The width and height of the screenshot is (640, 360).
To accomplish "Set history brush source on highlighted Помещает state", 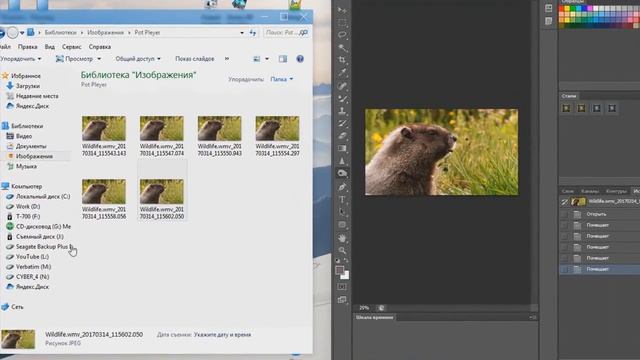I will [564, 269].
